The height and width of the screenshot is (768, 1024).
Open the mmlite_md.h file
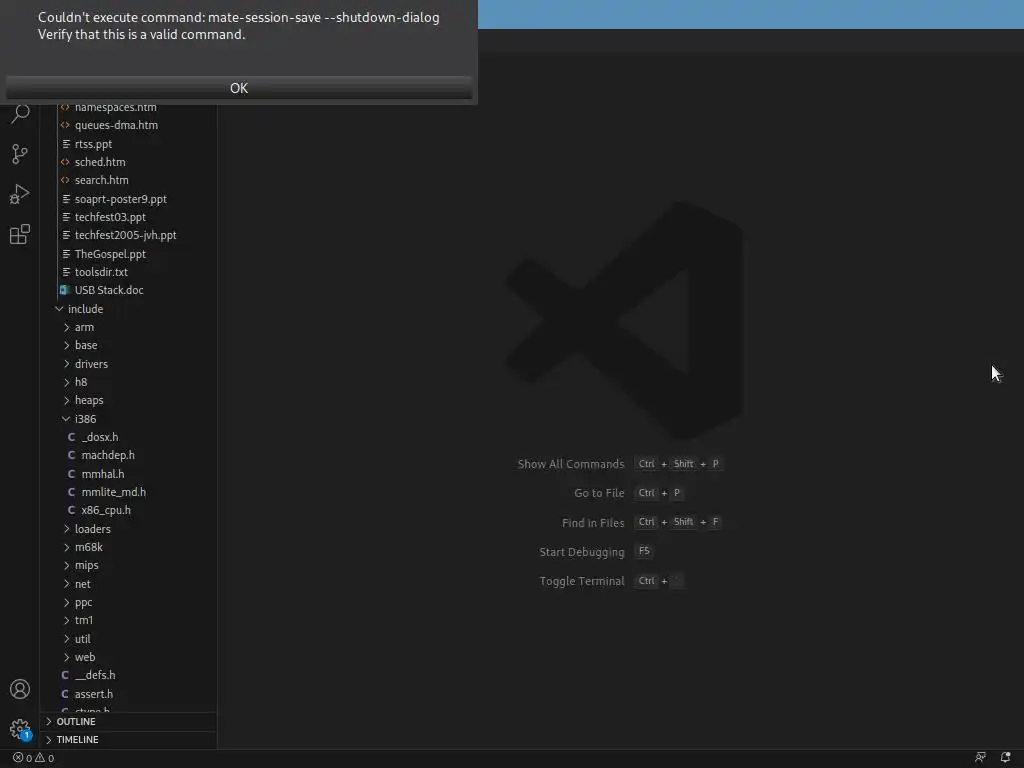coord(129,492)
